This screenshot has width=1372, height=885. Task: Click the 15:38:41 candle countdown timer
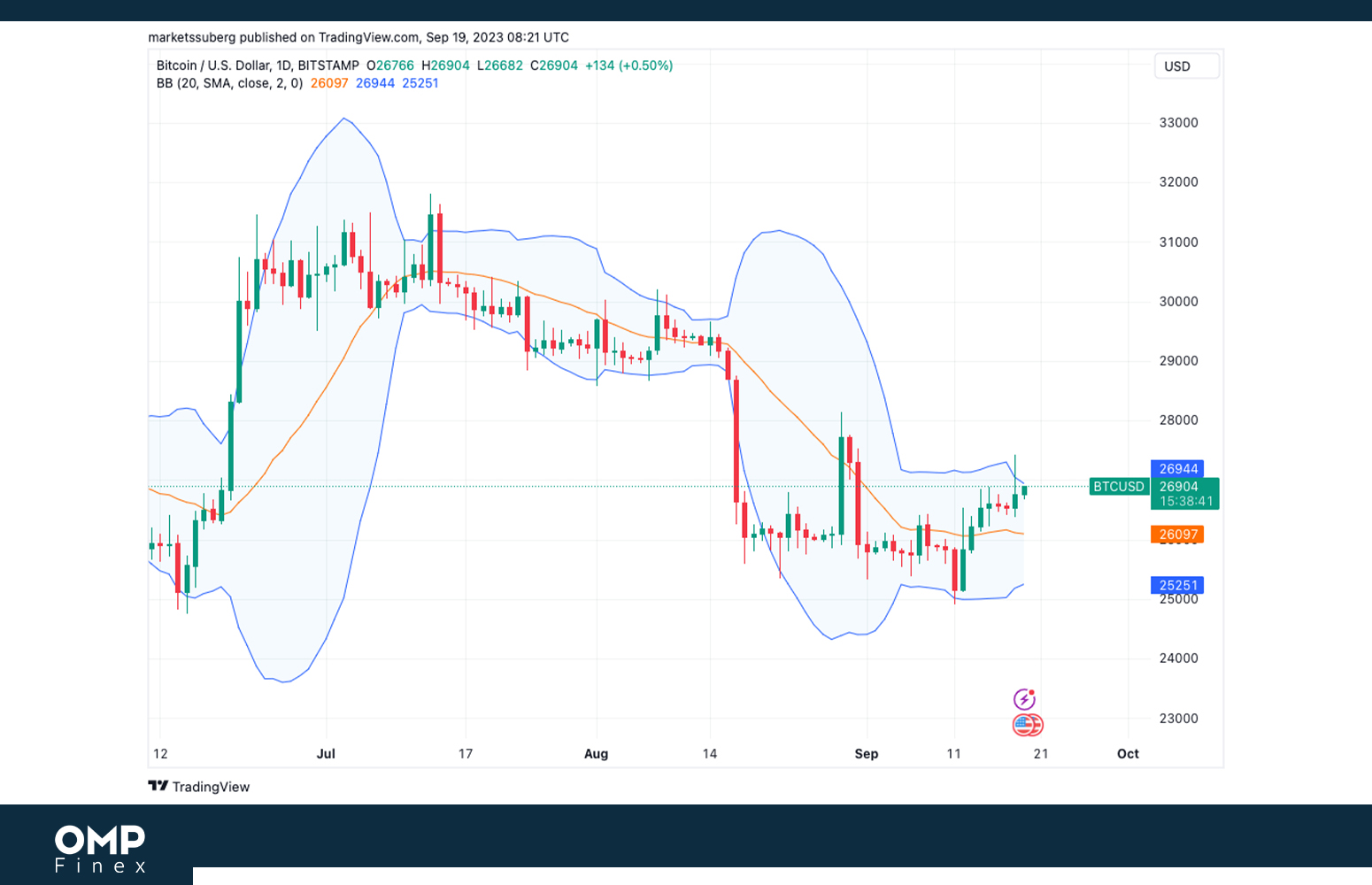pyautogui.click(x=1186, y=502)
